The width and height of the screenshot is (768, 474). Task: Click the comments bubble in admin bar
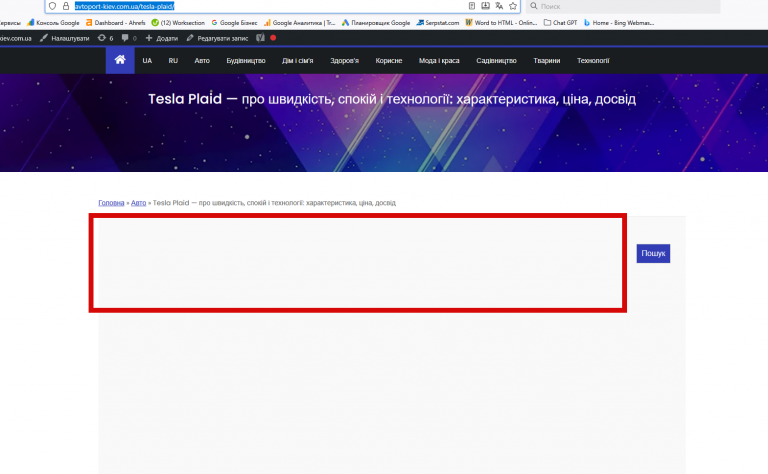tap(129, 38)
